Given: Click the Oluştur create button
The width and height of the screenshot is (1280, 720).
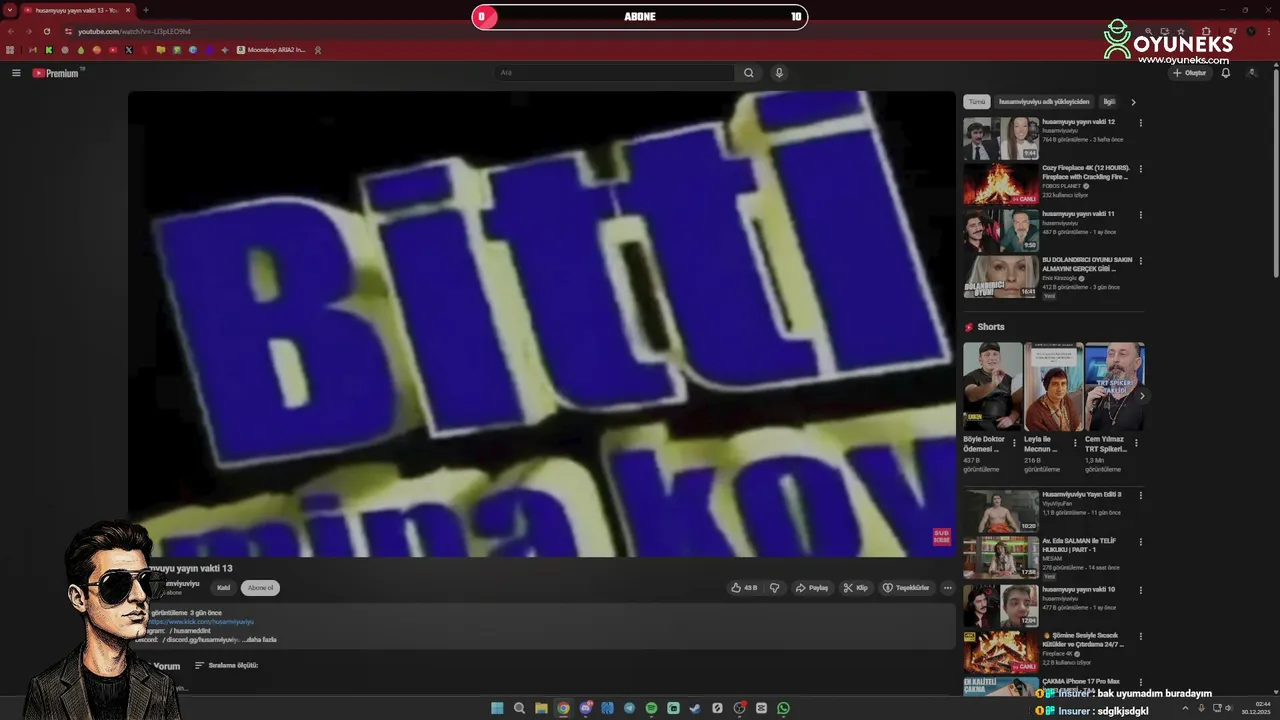Looking at the screenshot, I should 1189,73.
